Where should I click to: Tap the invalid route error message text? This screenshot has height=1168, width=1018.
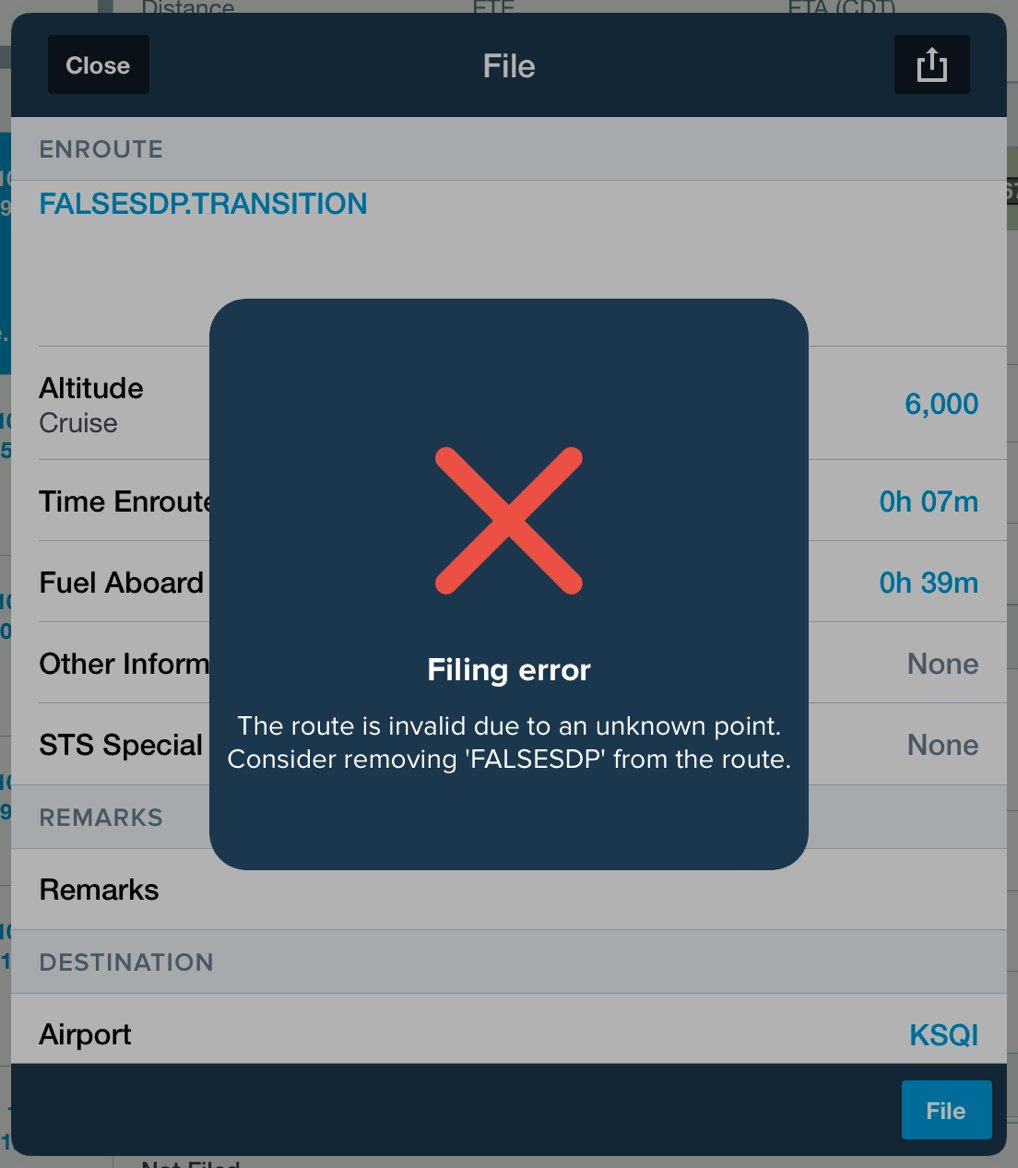click(x=509, y=743)
